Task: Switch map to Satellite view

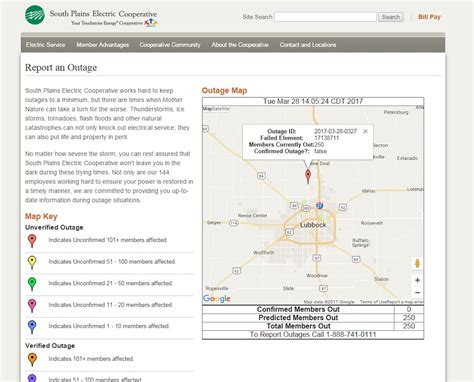Action: tap(221, 109)
